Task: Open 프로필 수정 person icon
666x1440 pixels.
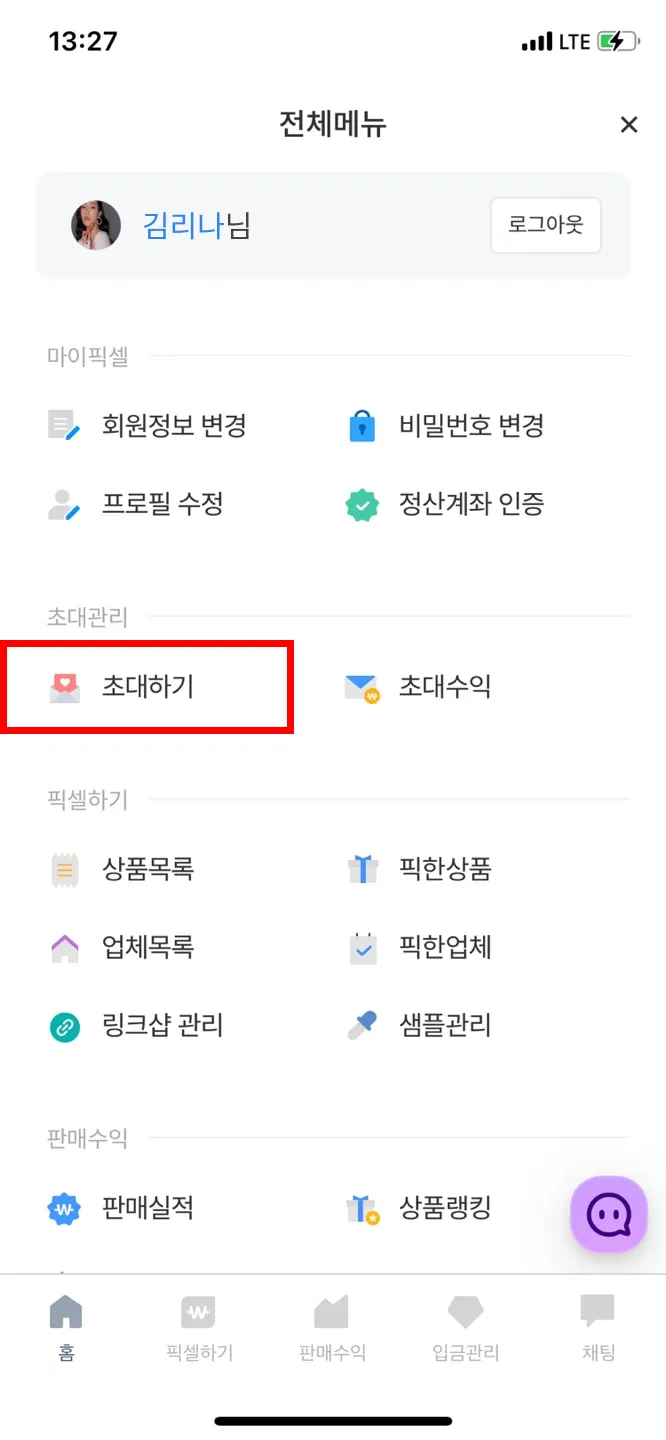Action: (64, 504)
